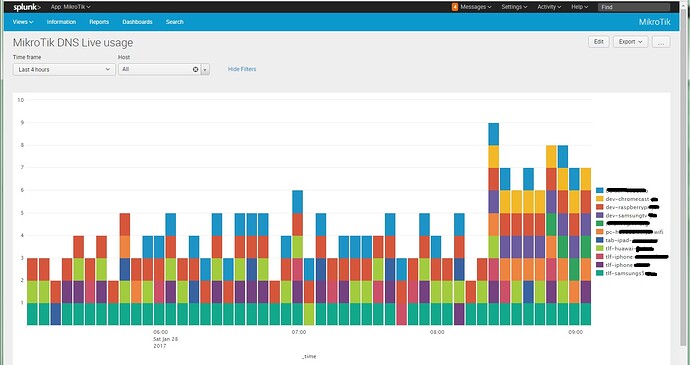This screenshot has width=690, height=365.
Task: Open the Views menu
Action: (23, 22)
